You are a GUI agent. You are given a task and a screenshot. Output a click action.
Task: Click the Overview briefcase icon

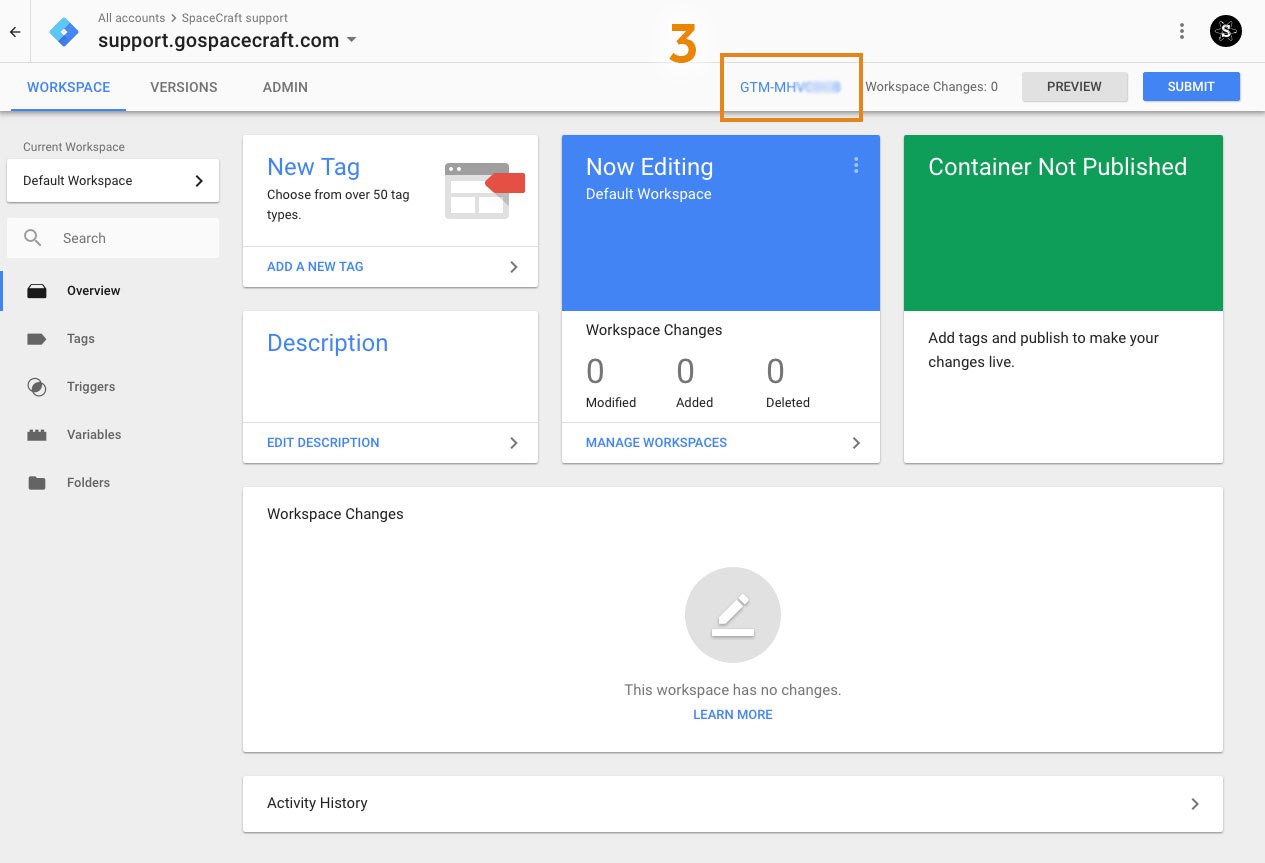[37, 291]
